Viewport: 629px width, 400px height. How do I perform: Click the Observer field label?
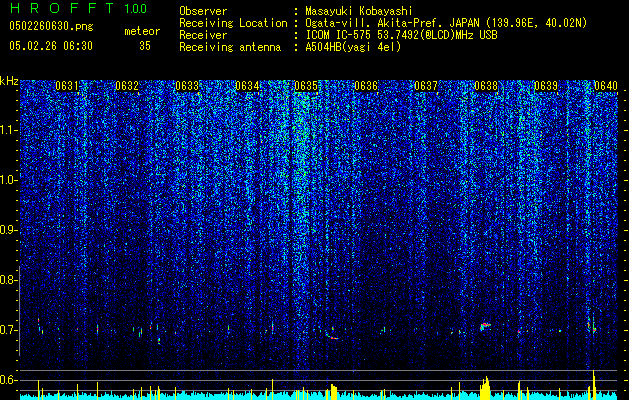(203, 11)
